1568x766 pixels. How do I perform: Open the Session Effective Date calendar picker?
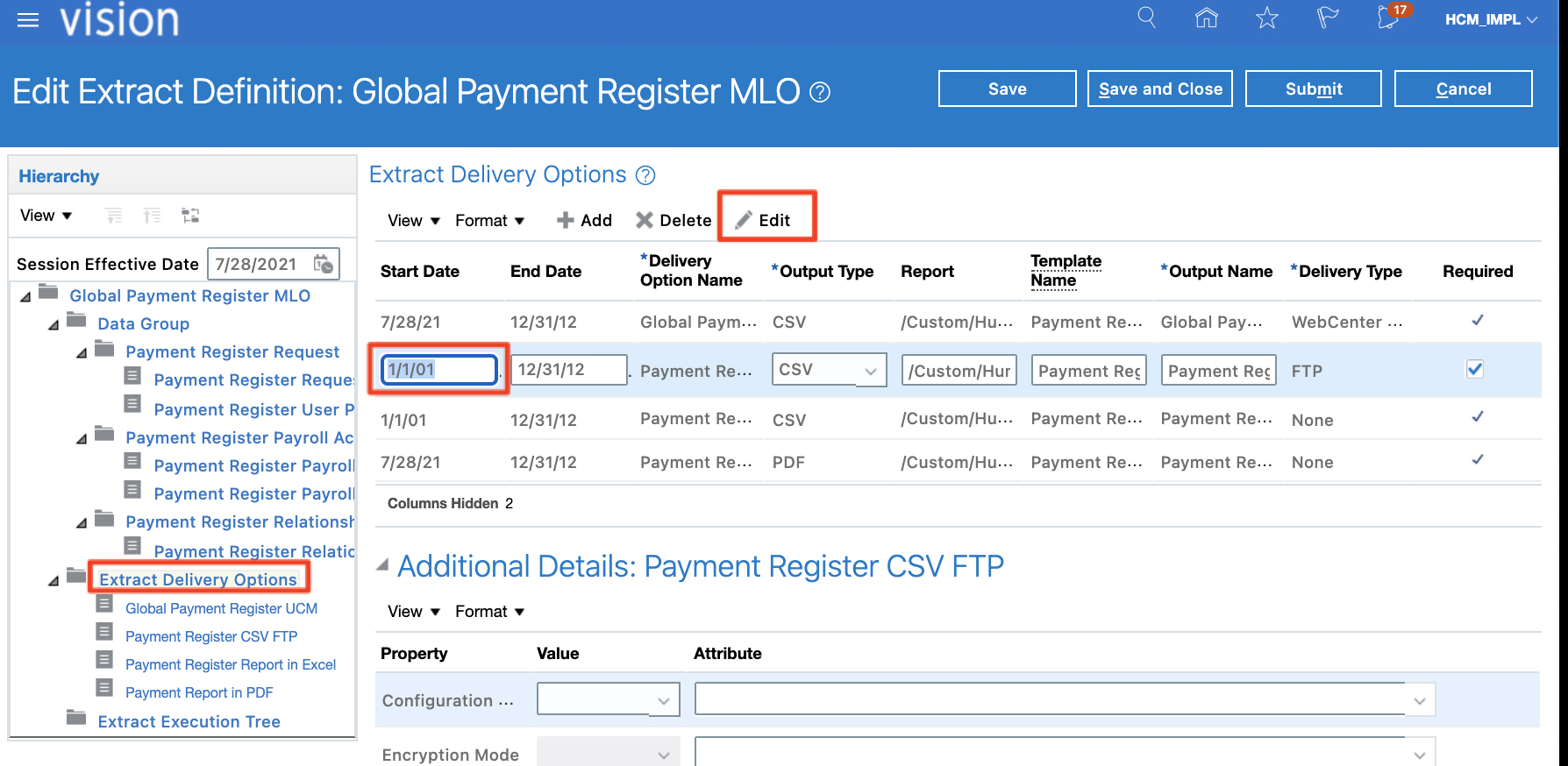324,264
